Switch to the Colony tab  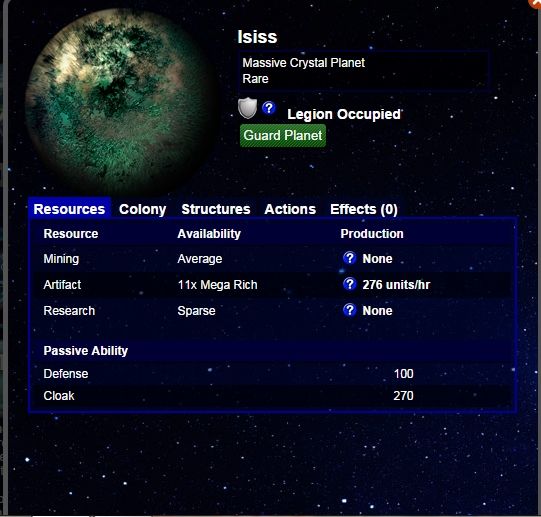pyautogui.click(x=142, y=209)
